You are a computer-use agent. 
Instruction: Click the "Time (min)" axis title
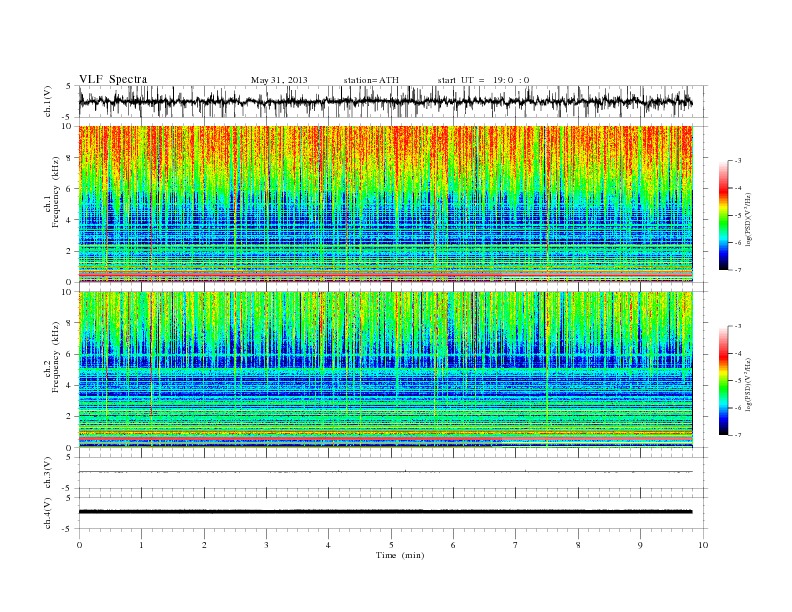400,555
